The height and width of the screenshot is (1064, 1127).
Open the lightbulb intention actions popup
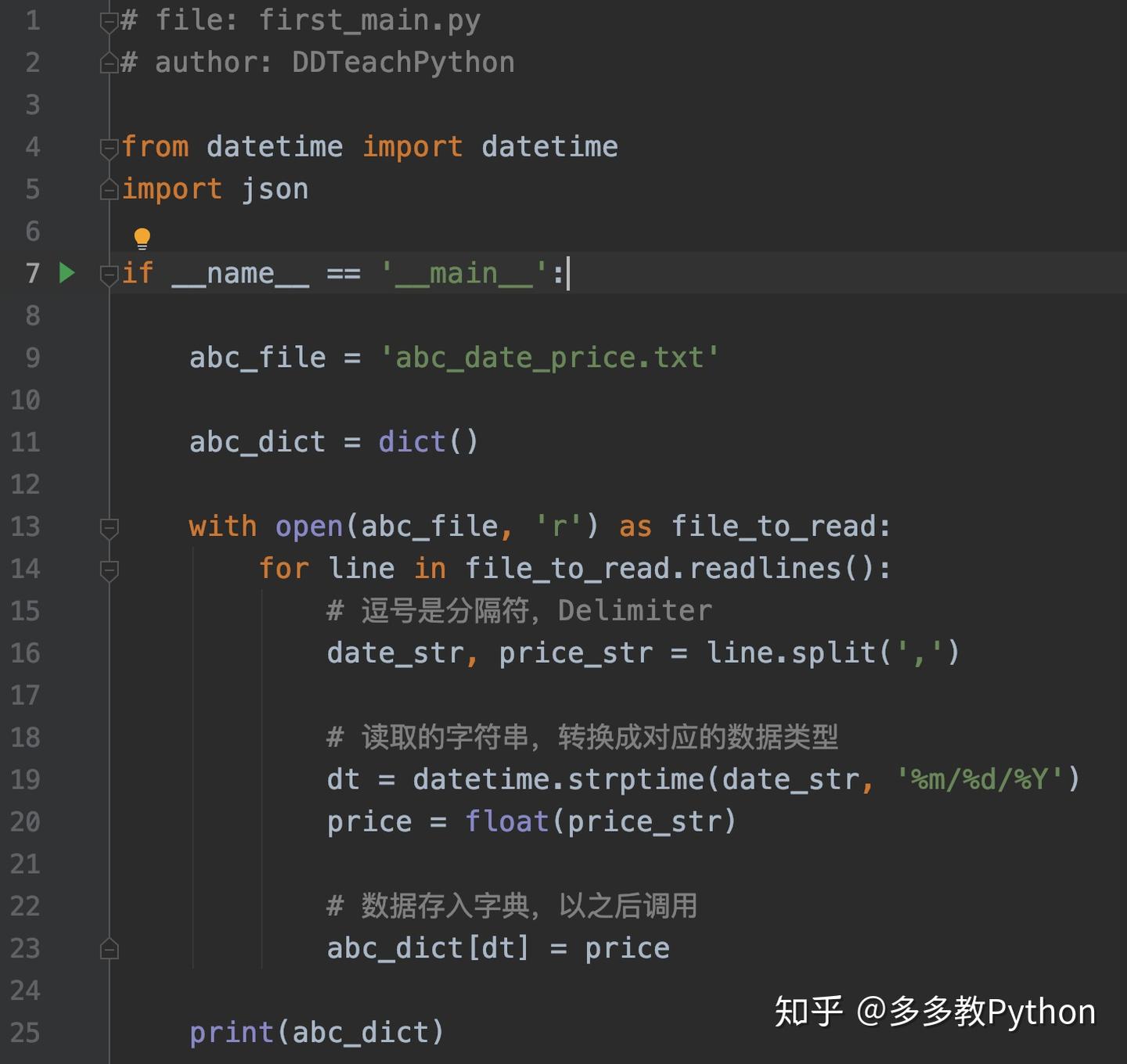(x=142, y=235)
